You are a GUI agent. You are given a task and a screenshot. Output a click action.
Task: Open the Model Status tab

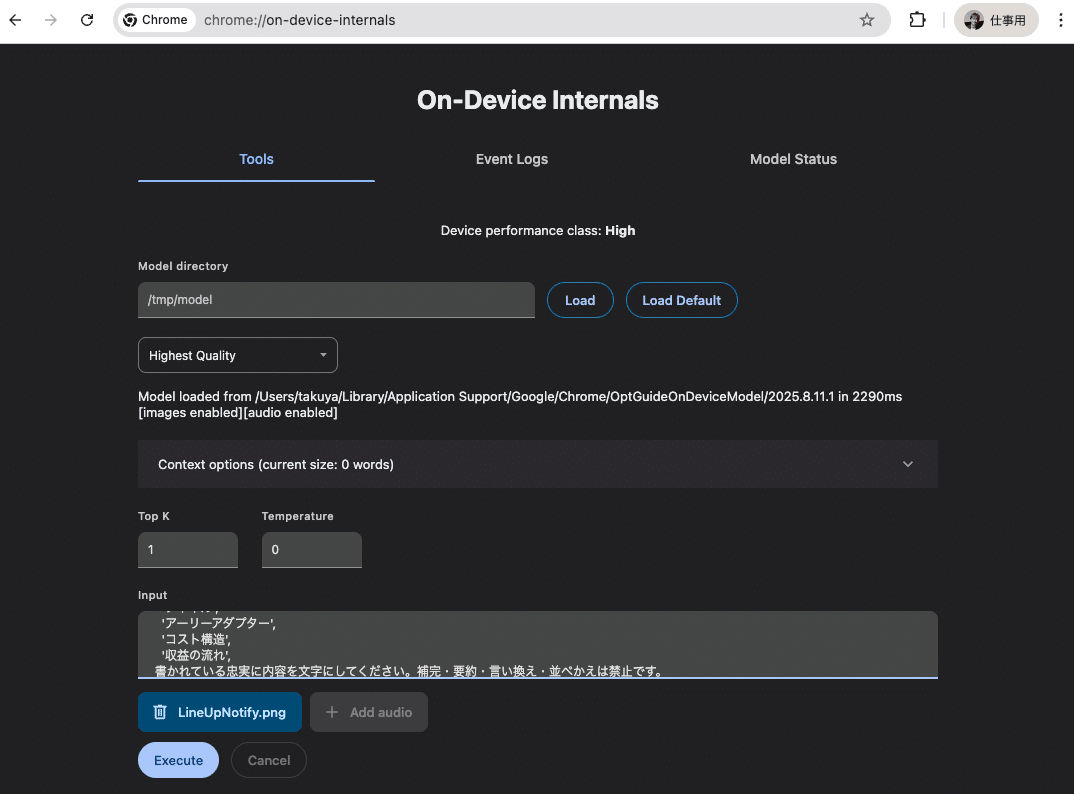(x=793, y=159)
